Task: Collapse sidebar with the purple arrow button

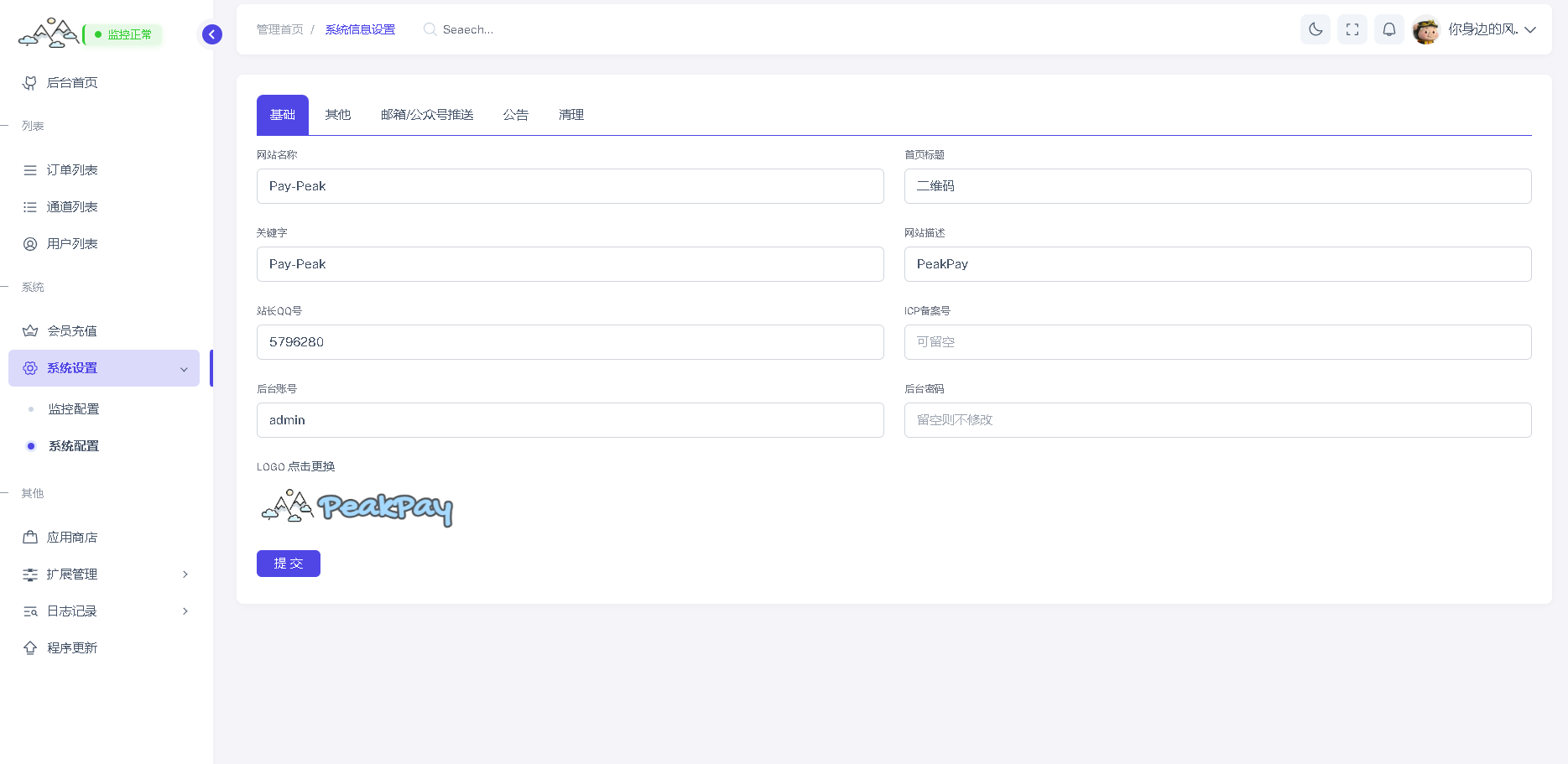Action: (x=212, y=34)
